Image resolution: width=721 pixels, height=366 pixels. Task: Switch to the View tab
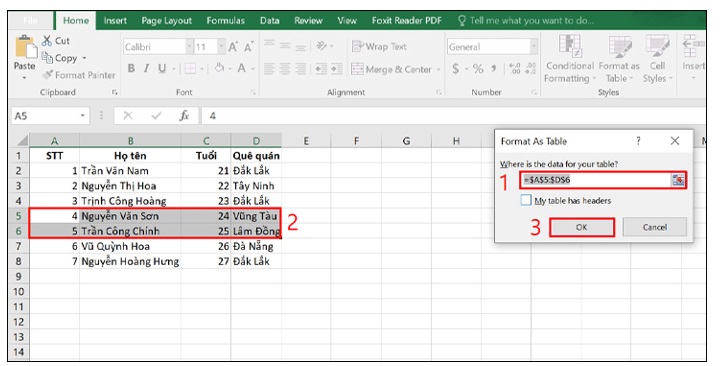coord(347,21)
